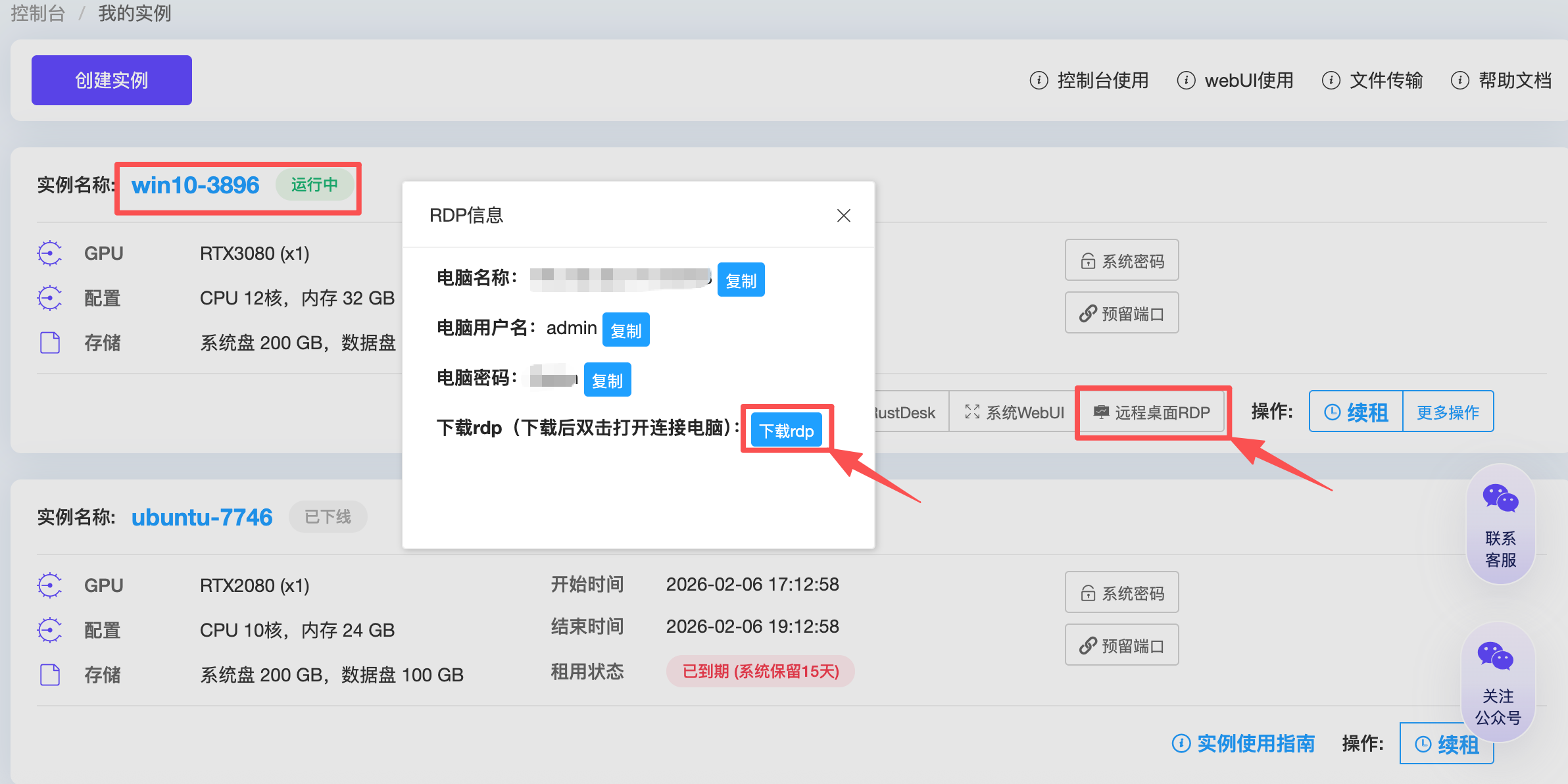The width and height of the screenshot is (1568, 784).
Task: Click the 创建实例 button
Action: [111, 80]
